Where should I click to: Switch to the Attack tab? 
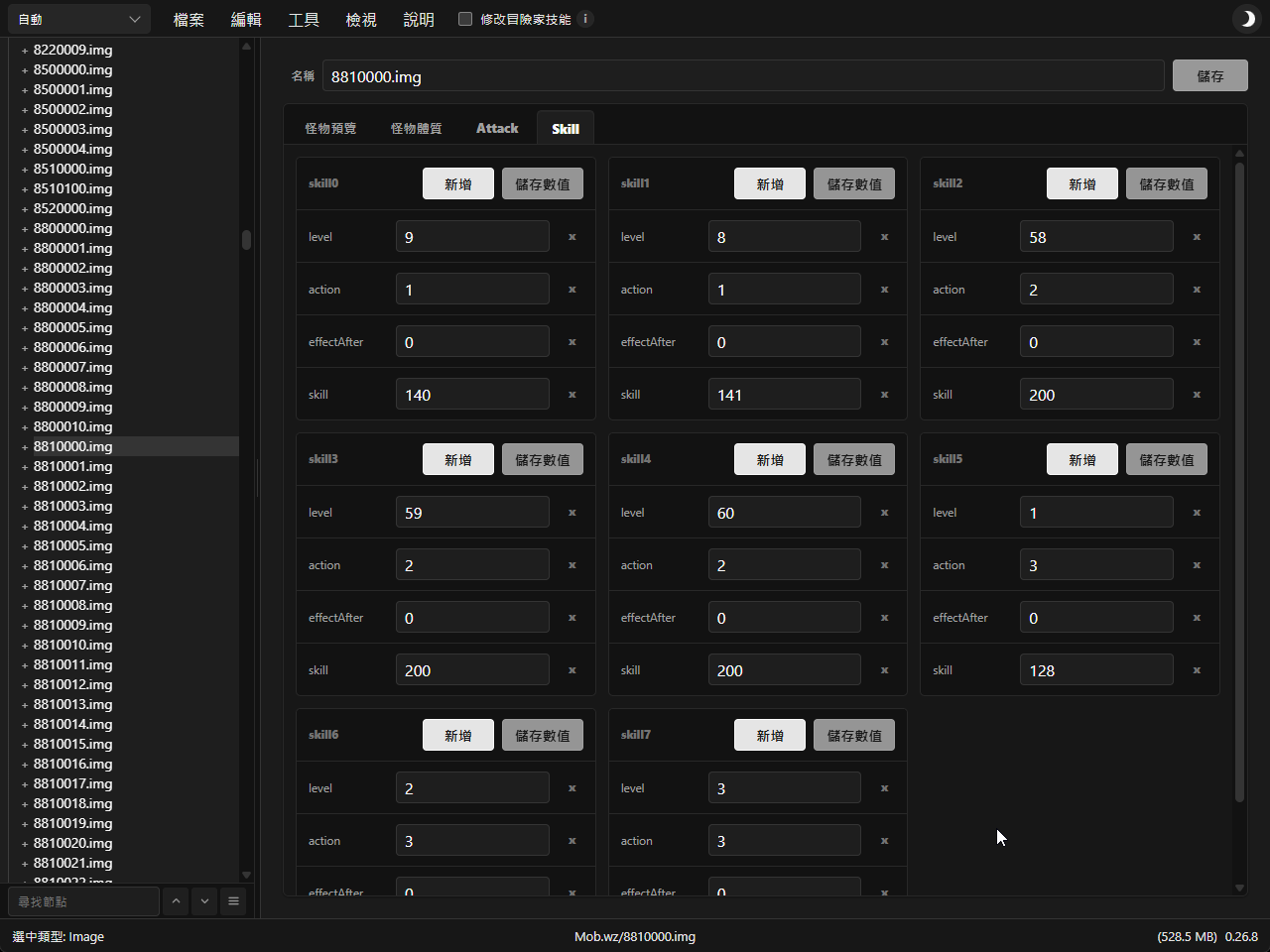point(497,128)
